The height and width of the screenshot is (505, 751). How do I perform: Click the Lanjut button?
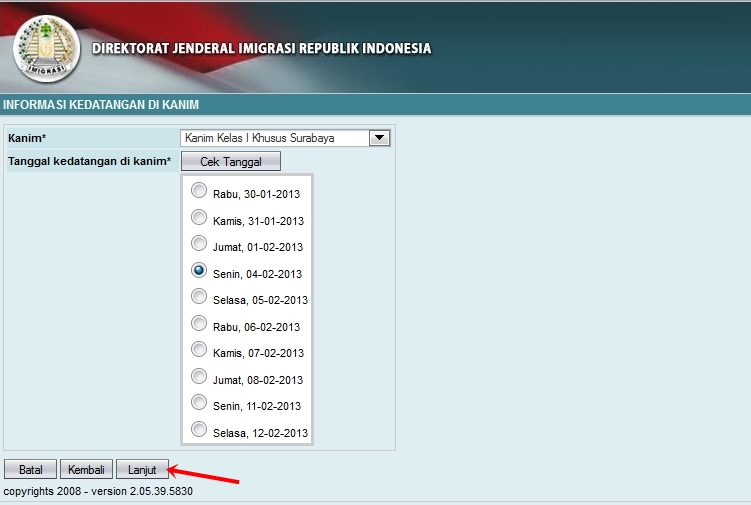click(142, 470)
